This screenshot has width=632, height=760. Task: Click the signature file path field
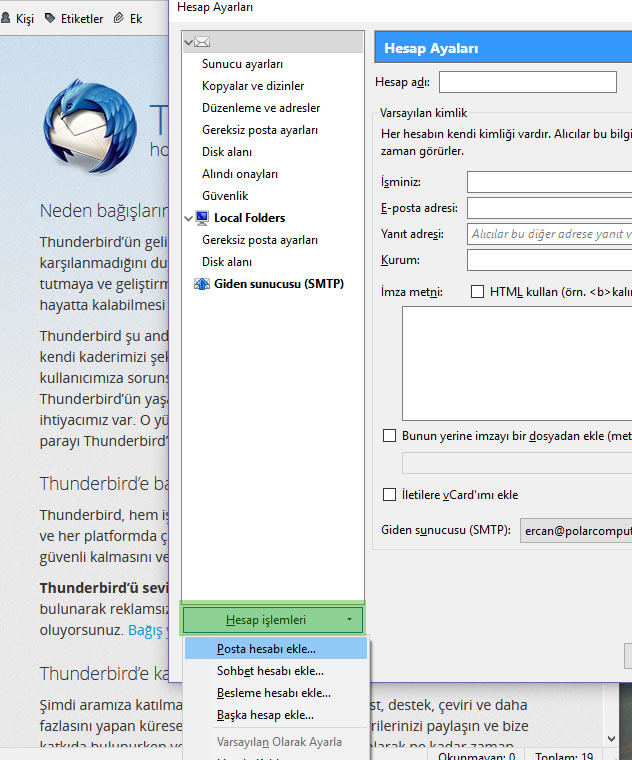(x=517, y=463)
